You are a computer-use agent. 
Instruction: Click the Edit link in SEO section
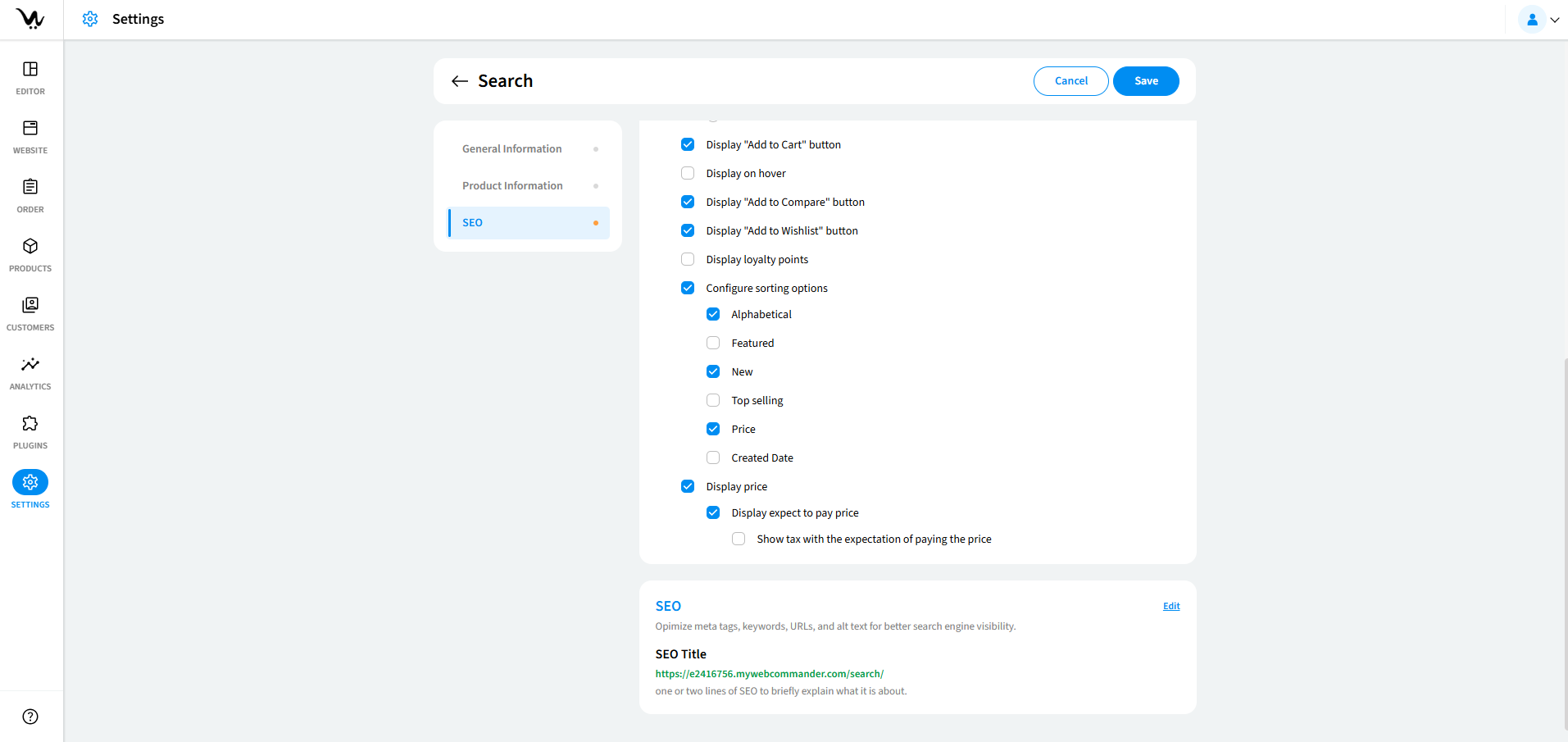(1171, 607)
